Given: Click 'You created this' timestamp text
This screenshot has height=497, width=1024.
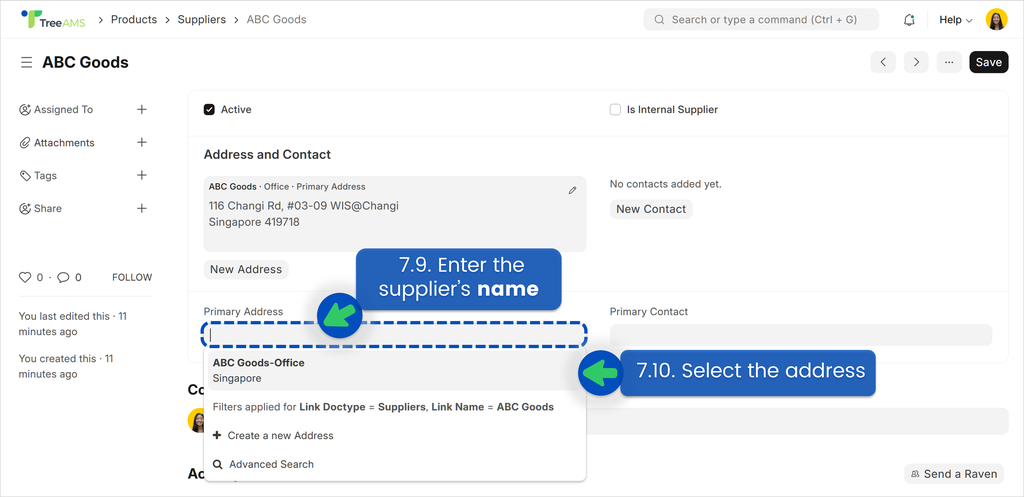Looking at the screenshot, I should pos(65,366).
